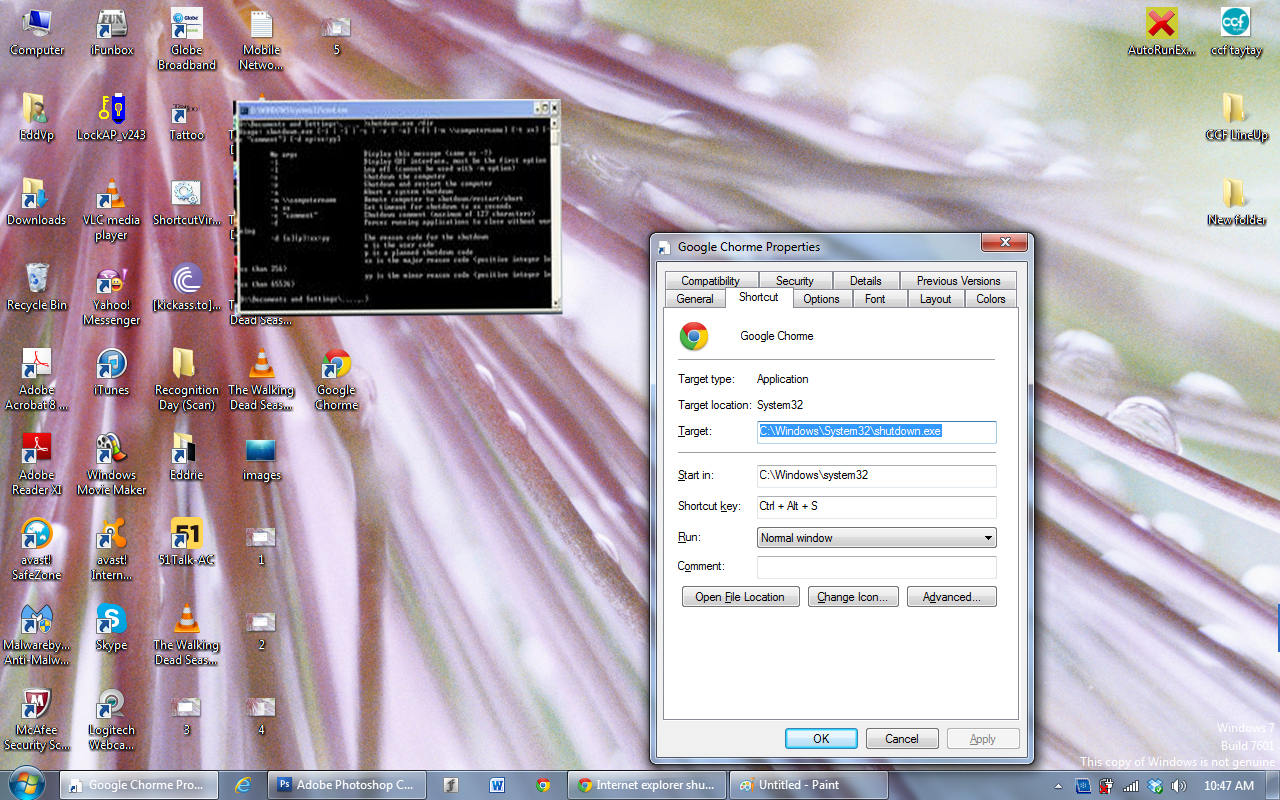This screenshot has width=1280, height=800.
Task: Open Microsoft Word from the taskbar
Action: coord(497,785)
